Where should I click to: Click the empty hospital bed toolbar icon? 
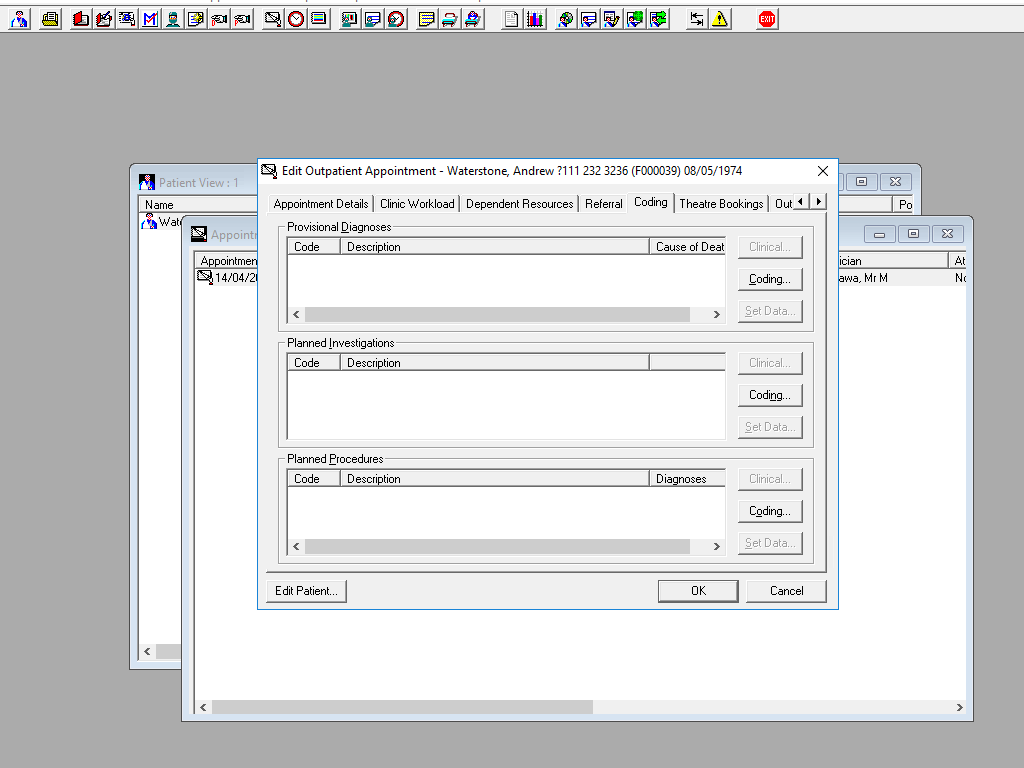449,19
